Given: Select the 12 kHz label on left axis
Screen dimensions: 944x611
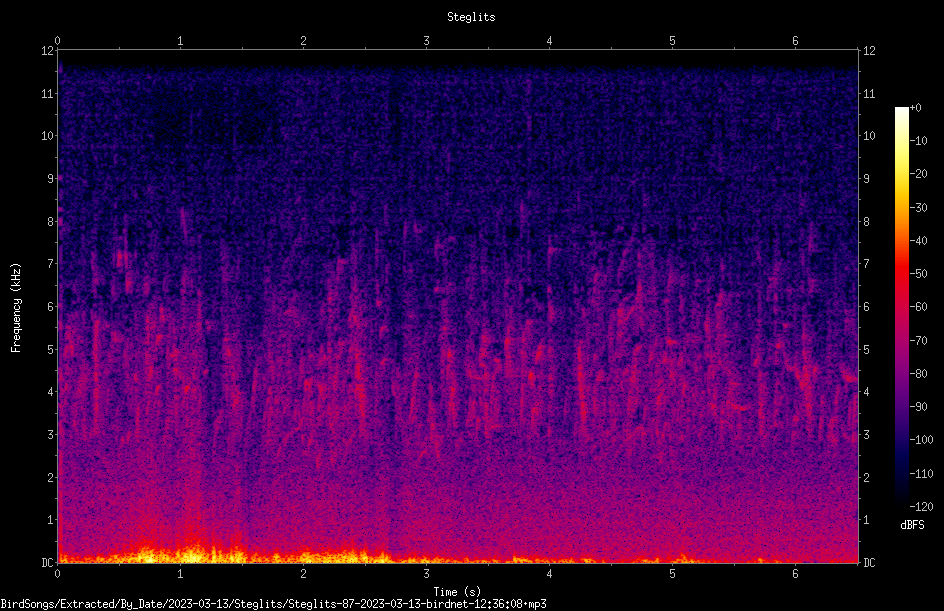Looking at the screenshot, I should point(48,51).
